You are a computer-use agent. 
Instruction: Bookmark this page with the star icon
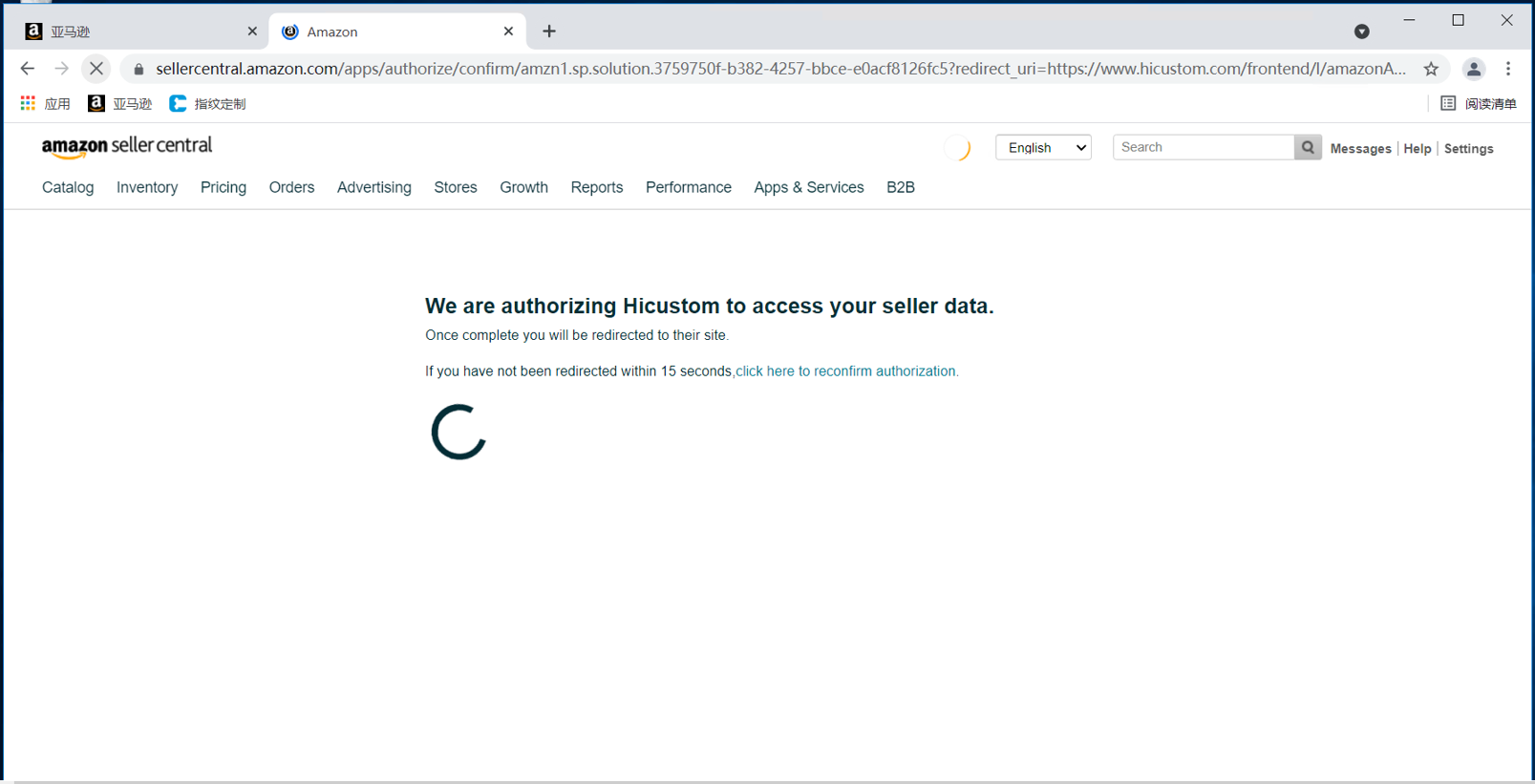pos(1431,69)
